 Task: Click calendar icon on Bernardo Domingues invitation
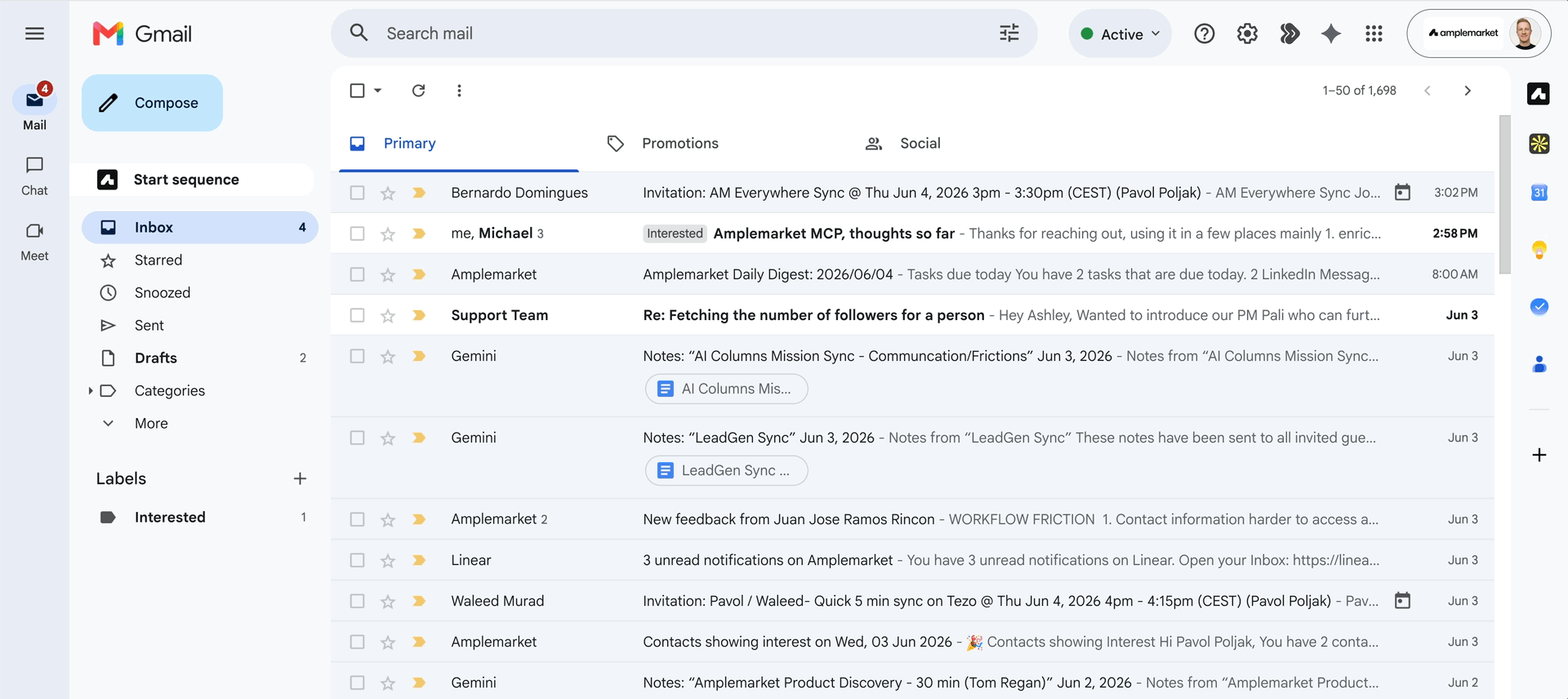coord(1402,193)
